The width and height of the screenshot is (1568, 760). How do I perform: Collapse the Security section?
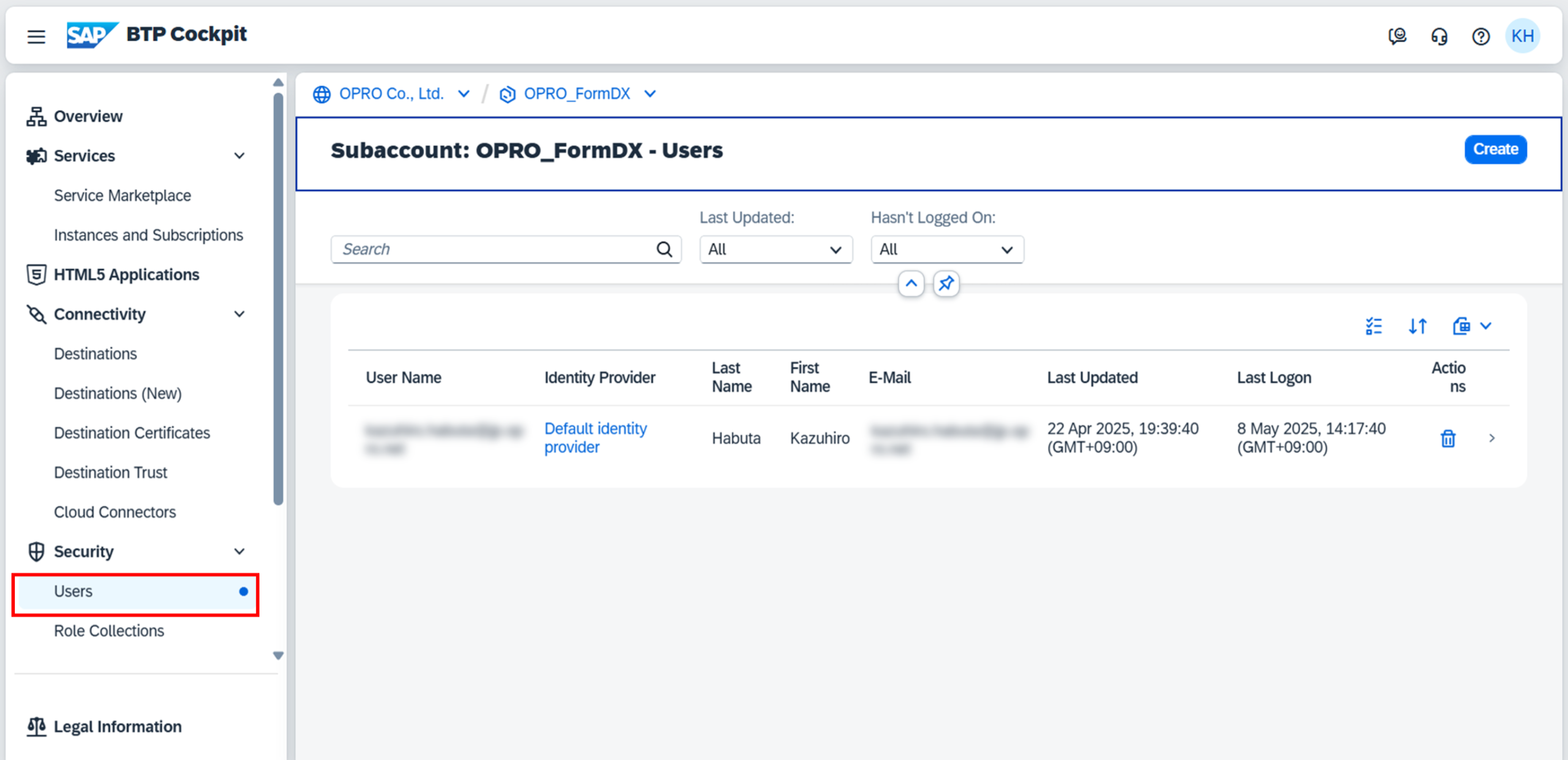coord(239,551)
